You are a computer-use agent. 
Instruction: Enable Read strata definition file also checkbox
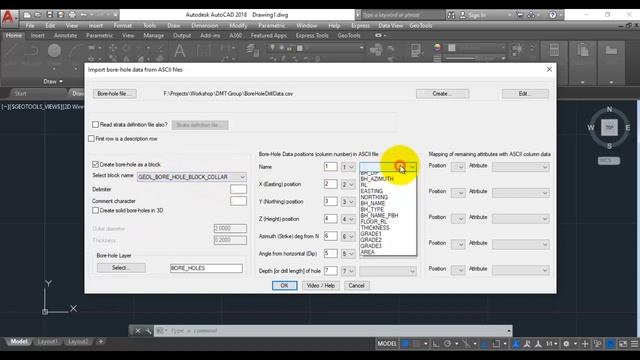[96, 124]
